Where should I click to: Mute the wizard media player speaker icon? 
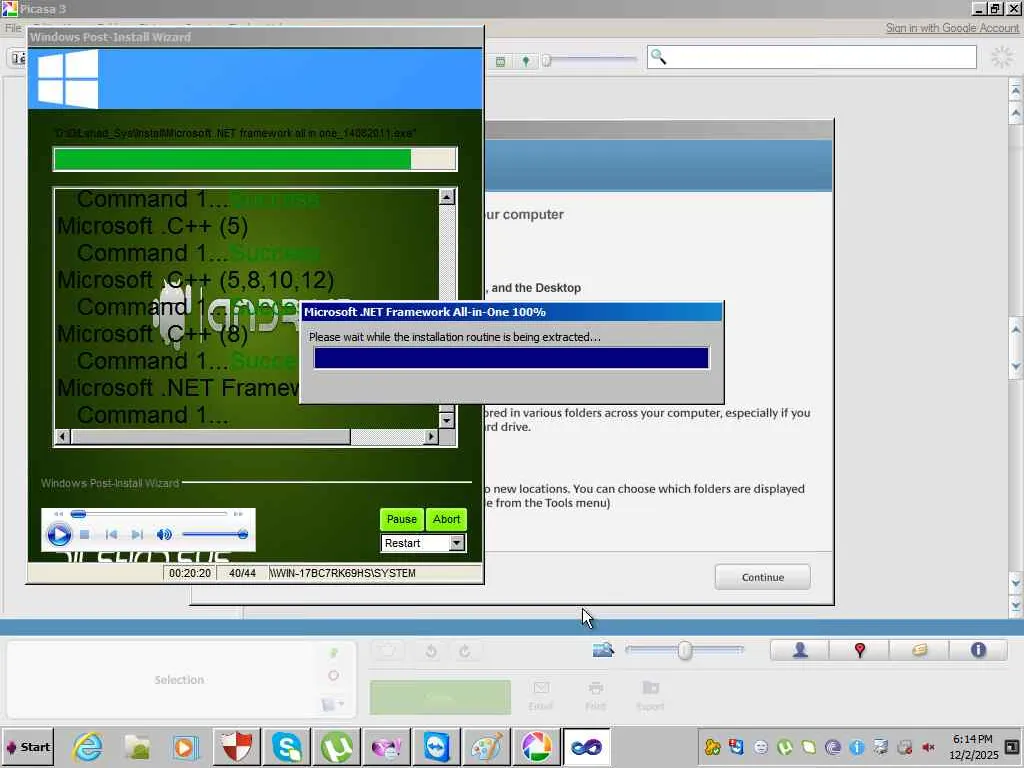pos(164,535)
